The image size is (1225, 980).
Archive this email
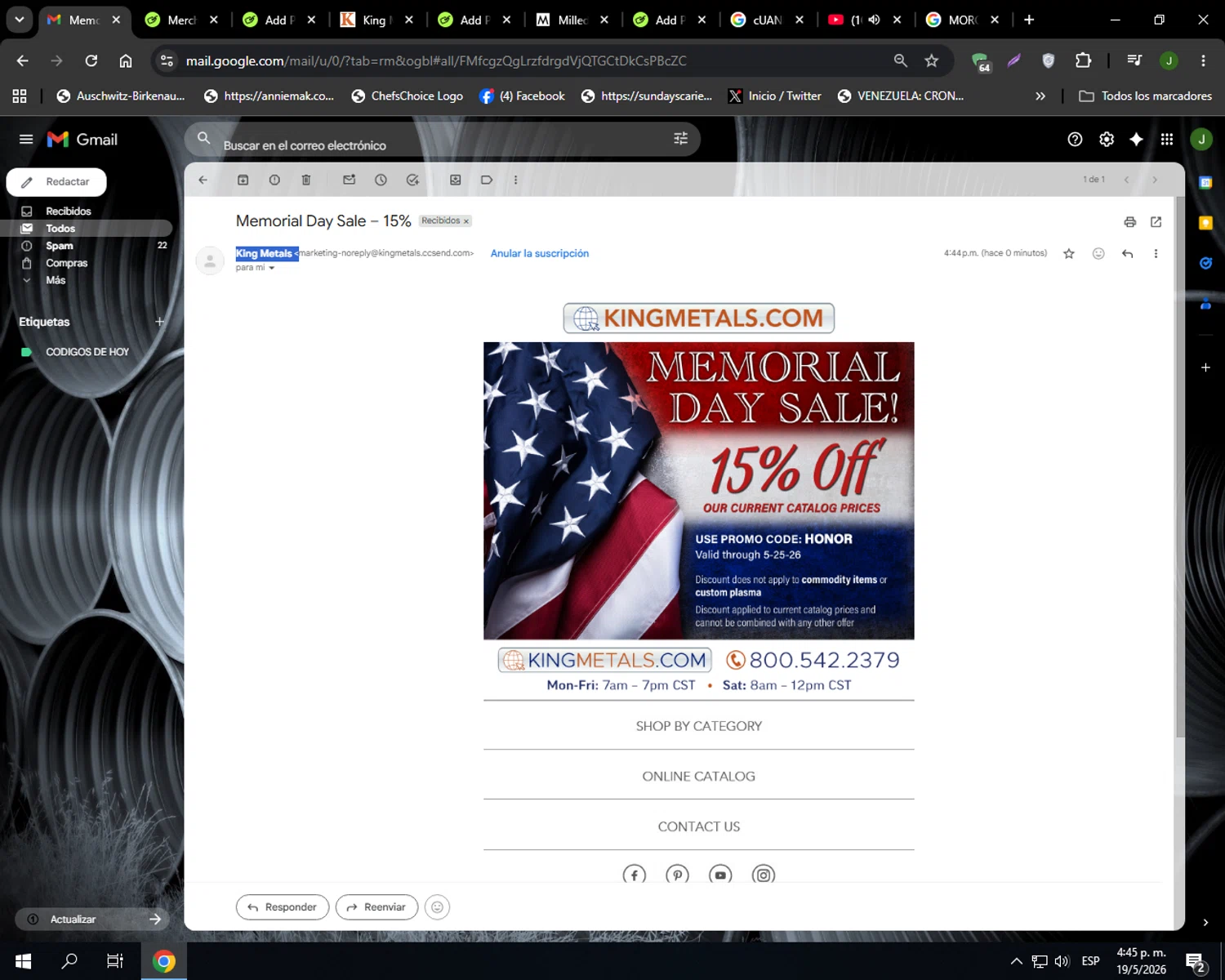[x=243, y=180]
